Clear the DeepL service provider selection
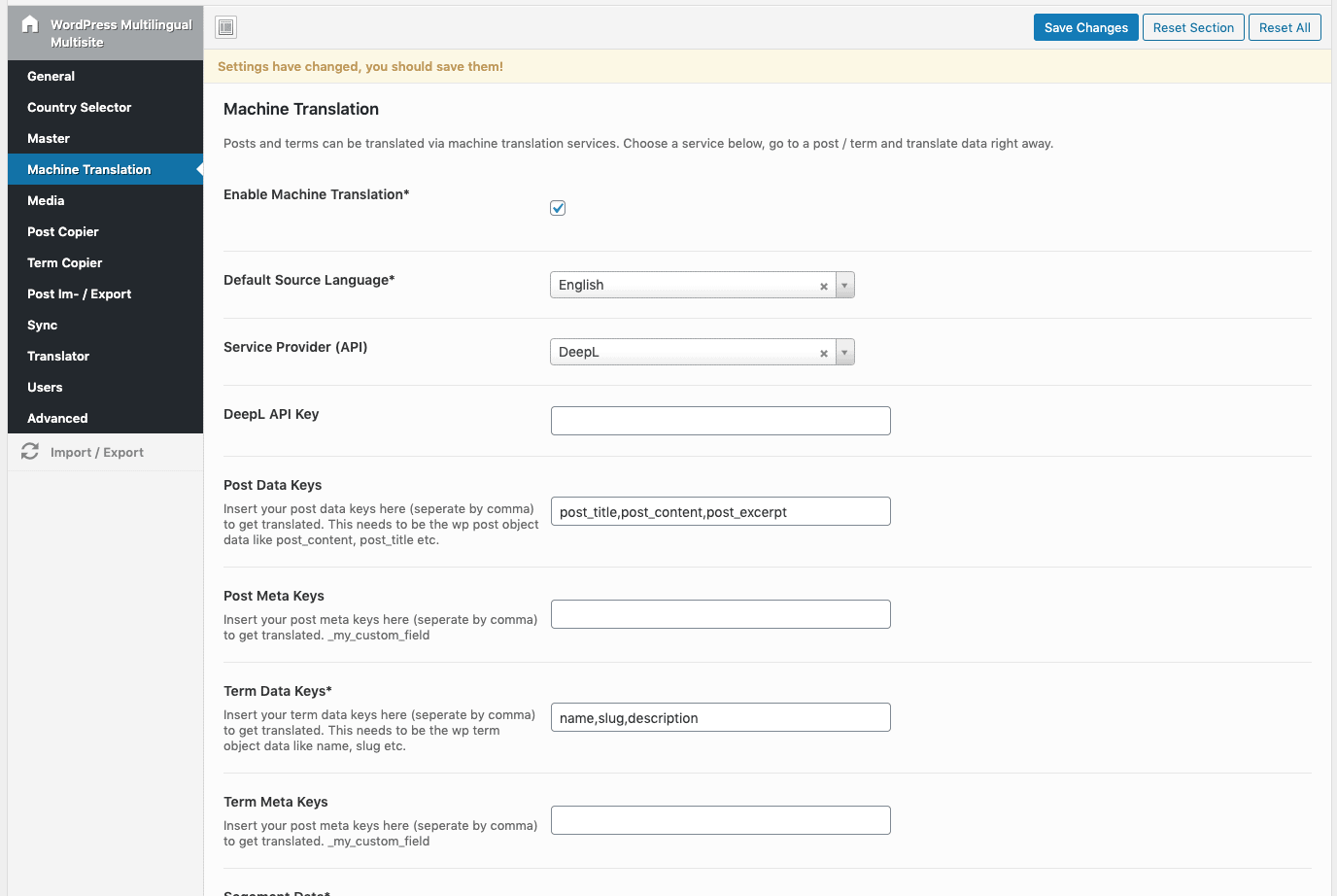Image resolution: width=1337 pixels, height=896 pixels. tap(823, 352)
